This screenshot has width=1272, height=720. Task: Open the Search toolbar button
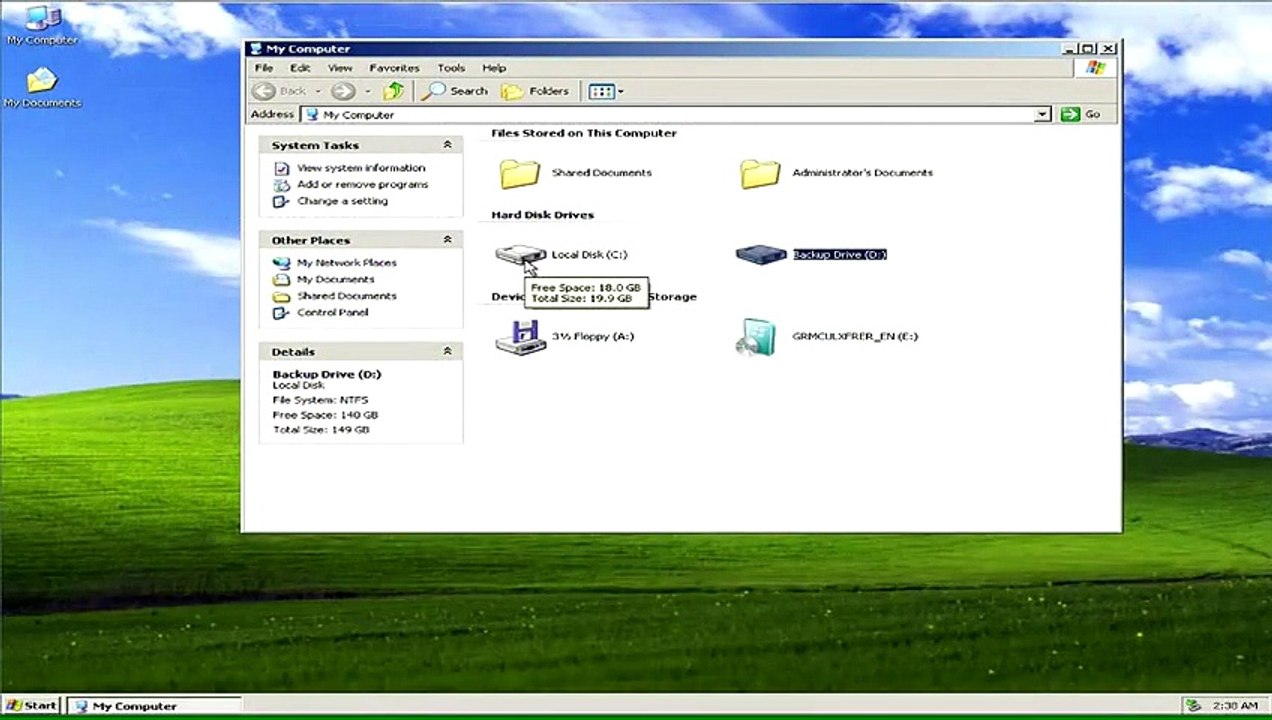coord(455,91)
